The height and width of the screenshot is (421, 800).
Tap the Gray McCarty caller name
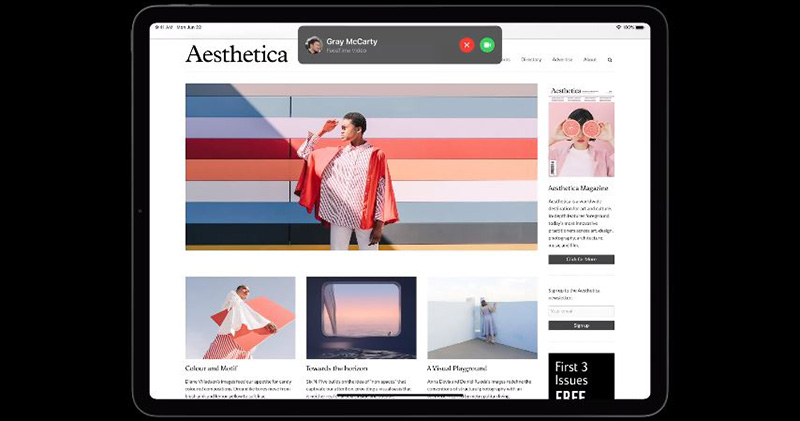[x=352, y=41]
